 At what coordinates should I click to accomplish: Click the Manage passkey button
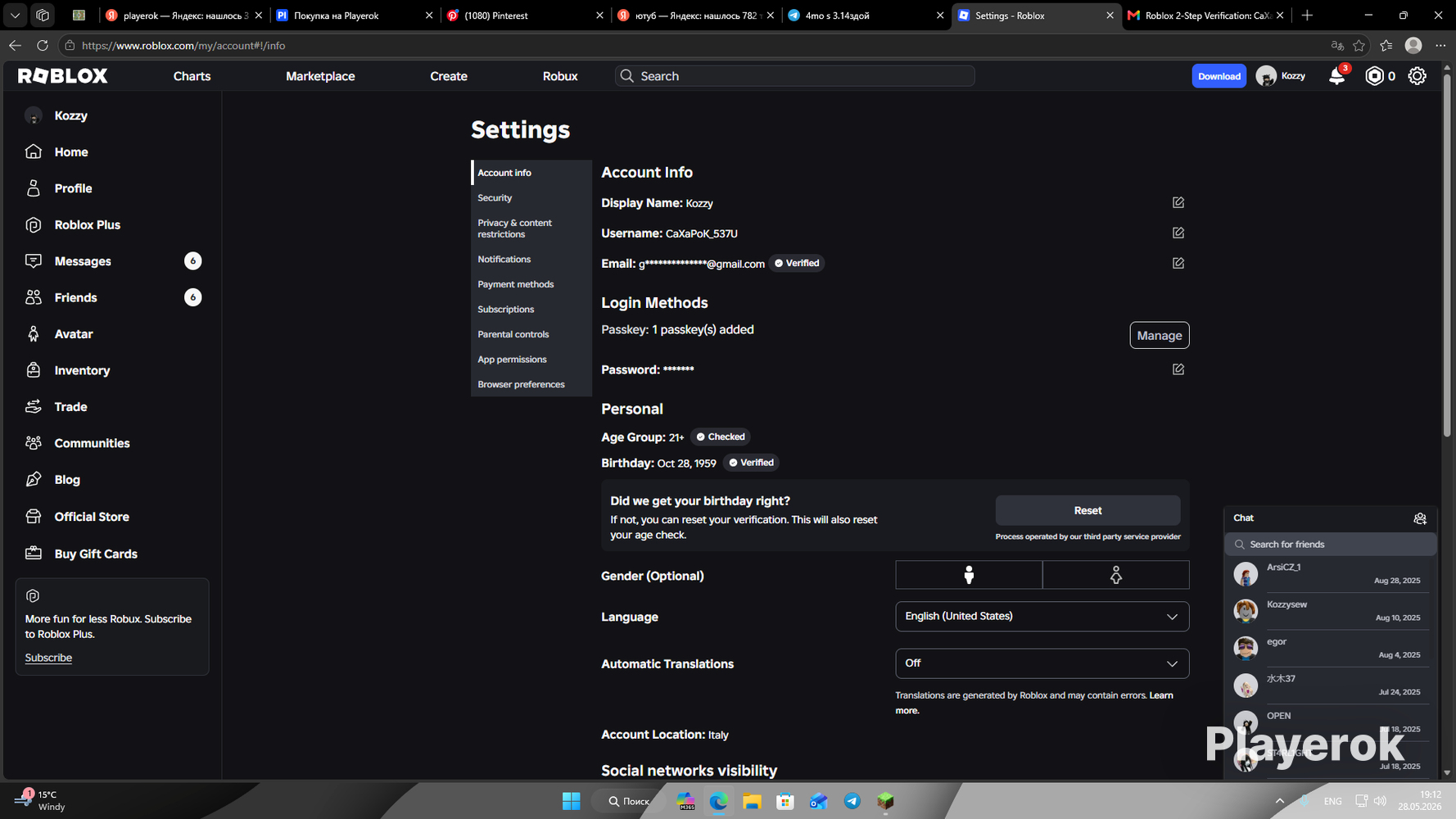coord(1160,335)
